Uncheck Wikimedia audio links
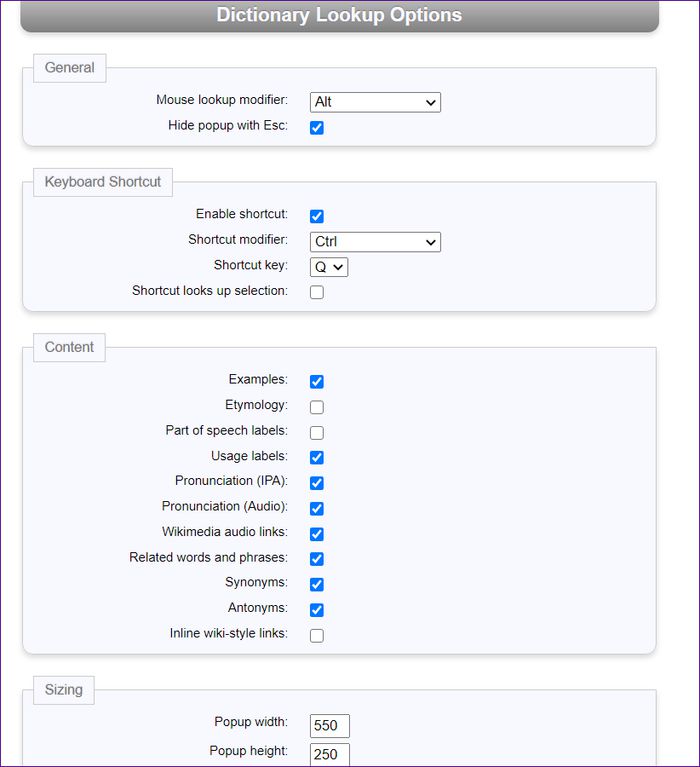This screenshot has height=767, width=700. 317,534
